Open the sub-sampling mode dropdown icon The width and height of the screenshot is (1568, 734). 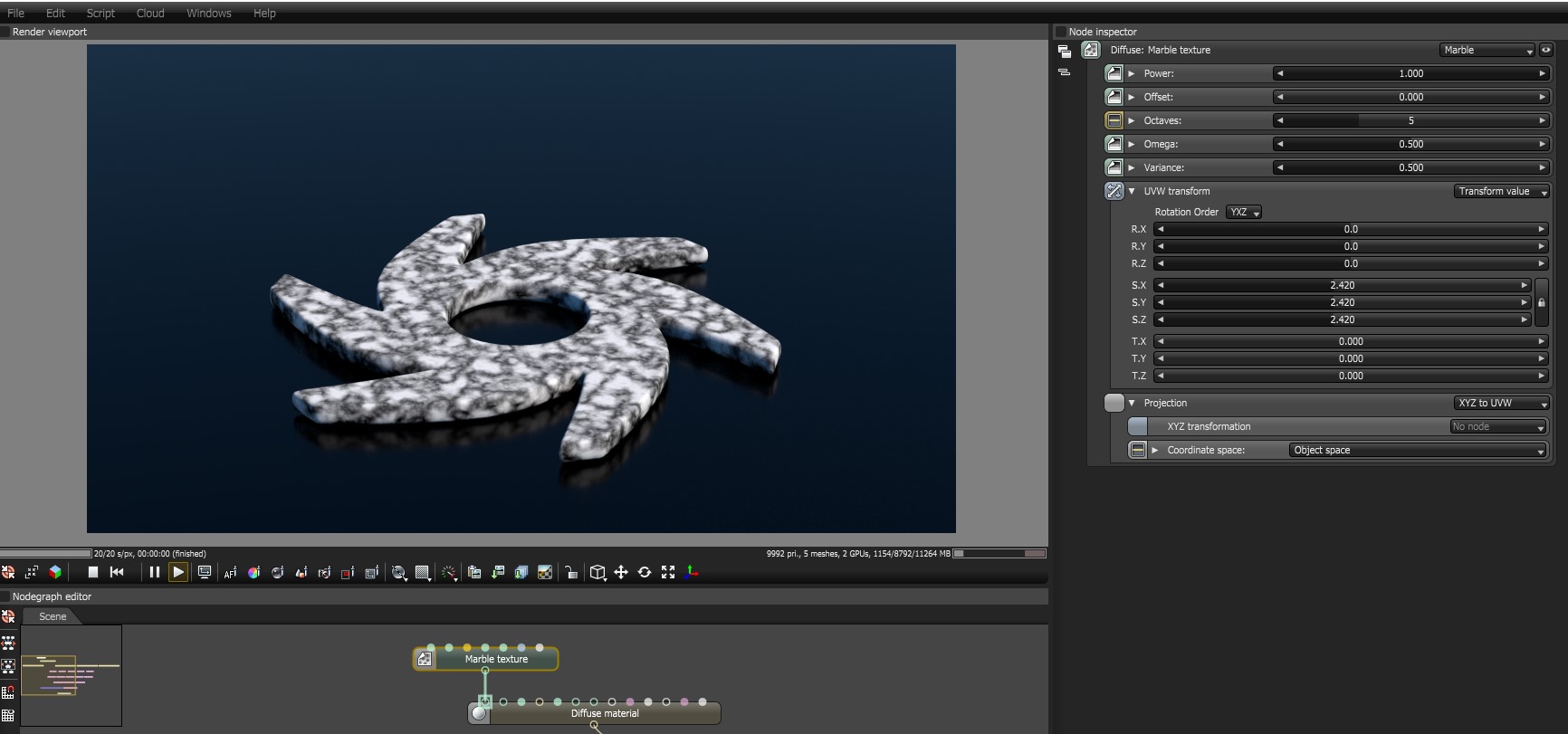pyautogui.click(x=423, y=573)
